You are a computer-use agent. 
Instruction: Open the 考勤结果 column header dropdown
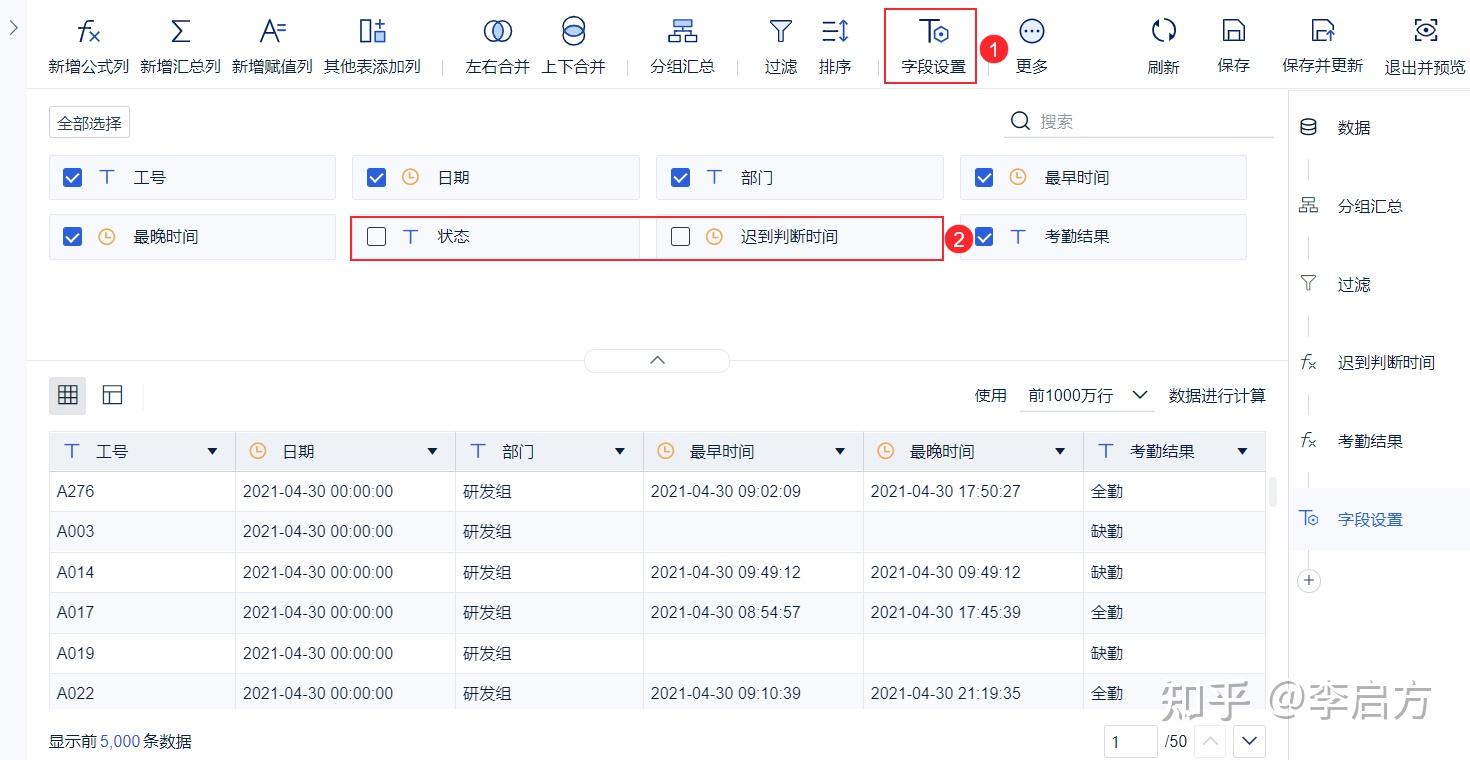[x=1242, y=452]
